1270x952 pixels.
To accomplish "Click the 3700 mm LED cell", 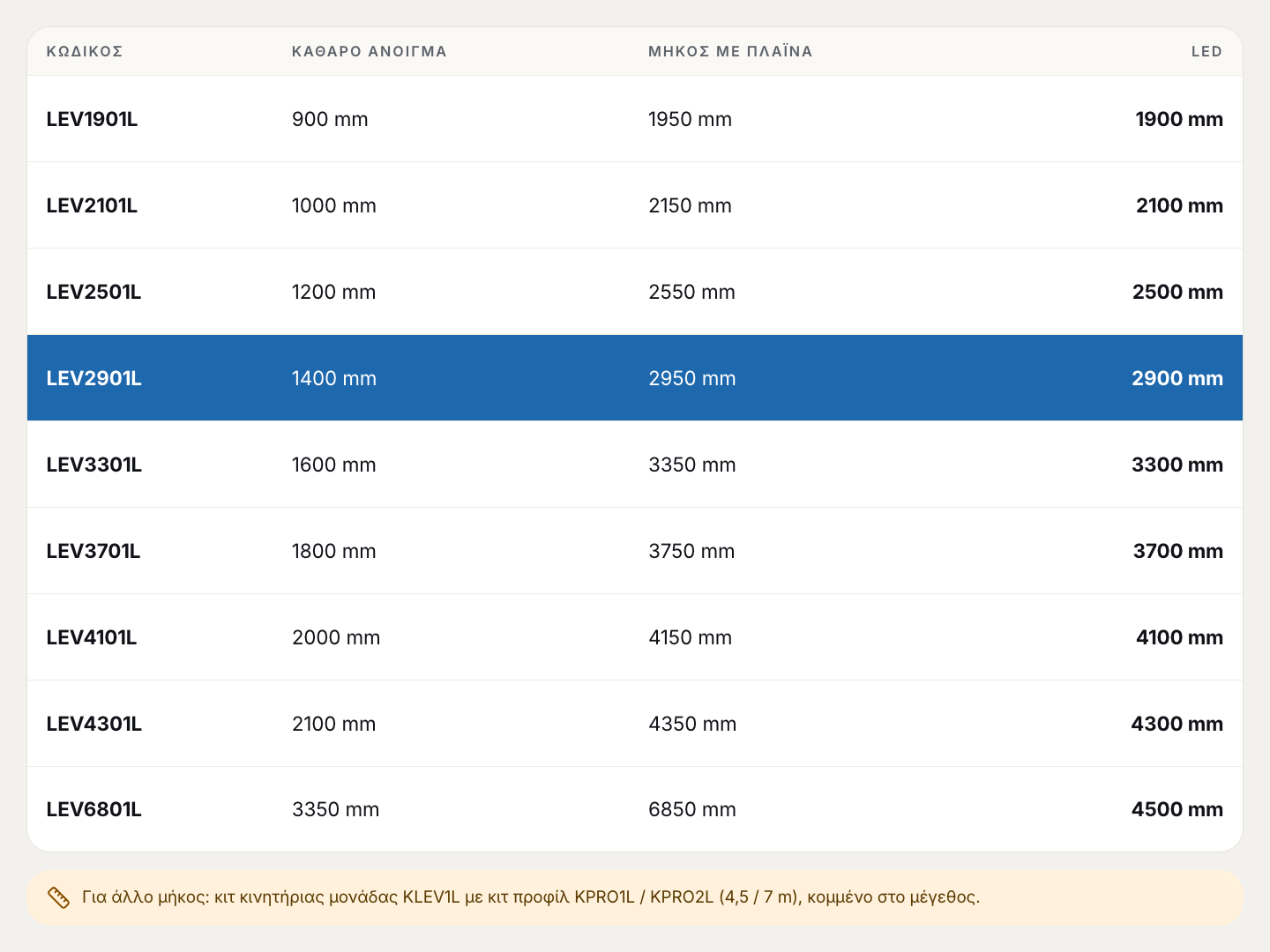I will (x=1178, y=551).
